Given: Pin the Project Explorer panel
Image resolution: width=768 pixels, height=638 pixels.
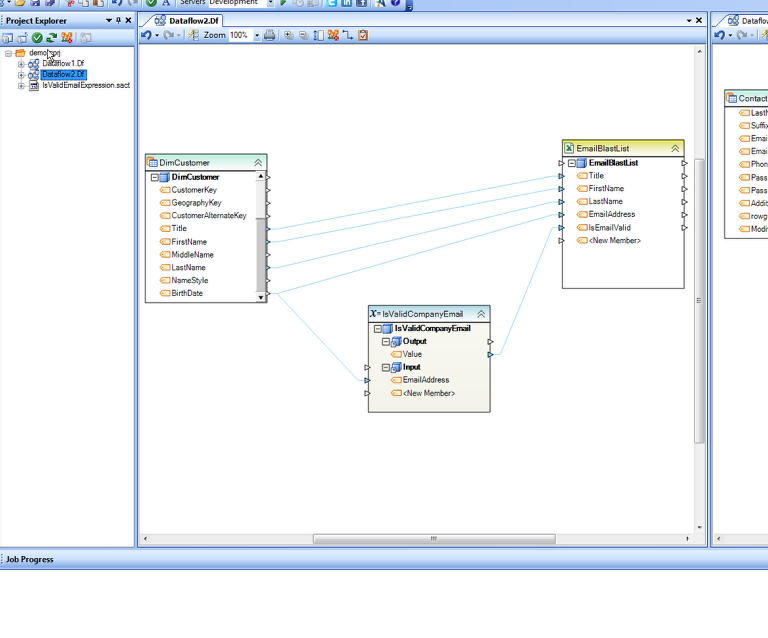Looking at the screenshot, I should pyautogui.click(x=118, y=20).
